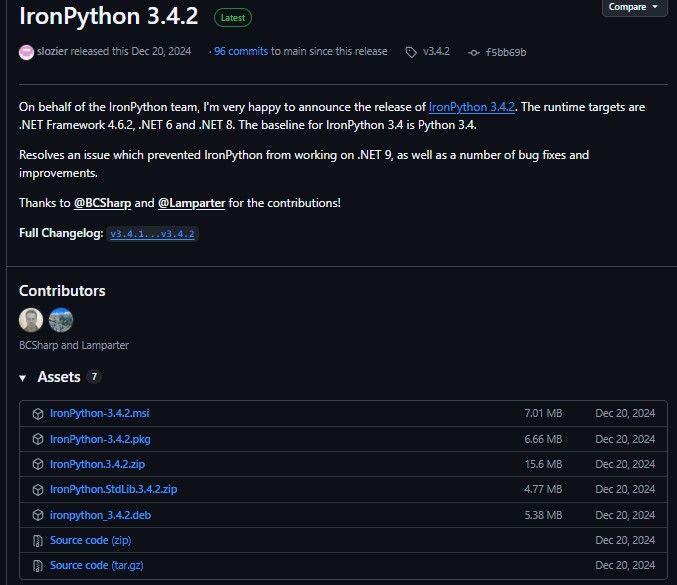Click the Assets heading
Screen dimensions: 677x585
59,377
